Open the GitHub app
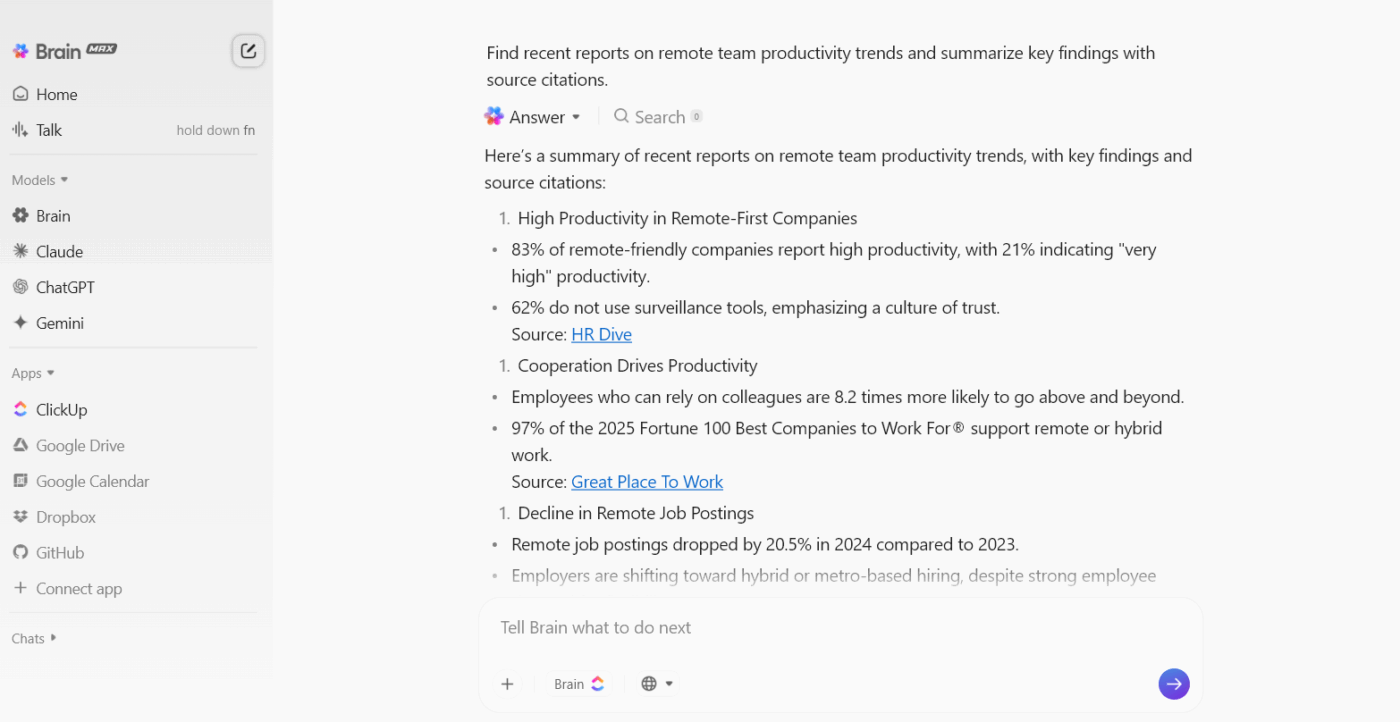 pos(59,553)
